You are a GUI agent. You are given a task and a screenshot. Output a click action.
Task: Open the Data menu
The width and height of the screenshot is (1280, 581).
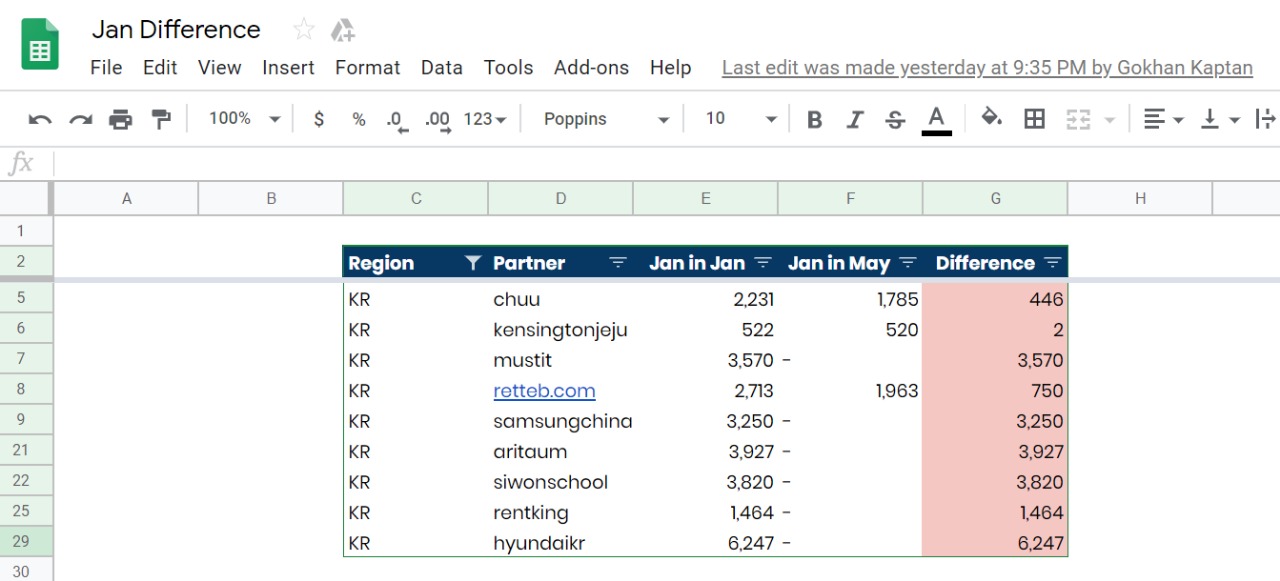click(x=441, y=68)
